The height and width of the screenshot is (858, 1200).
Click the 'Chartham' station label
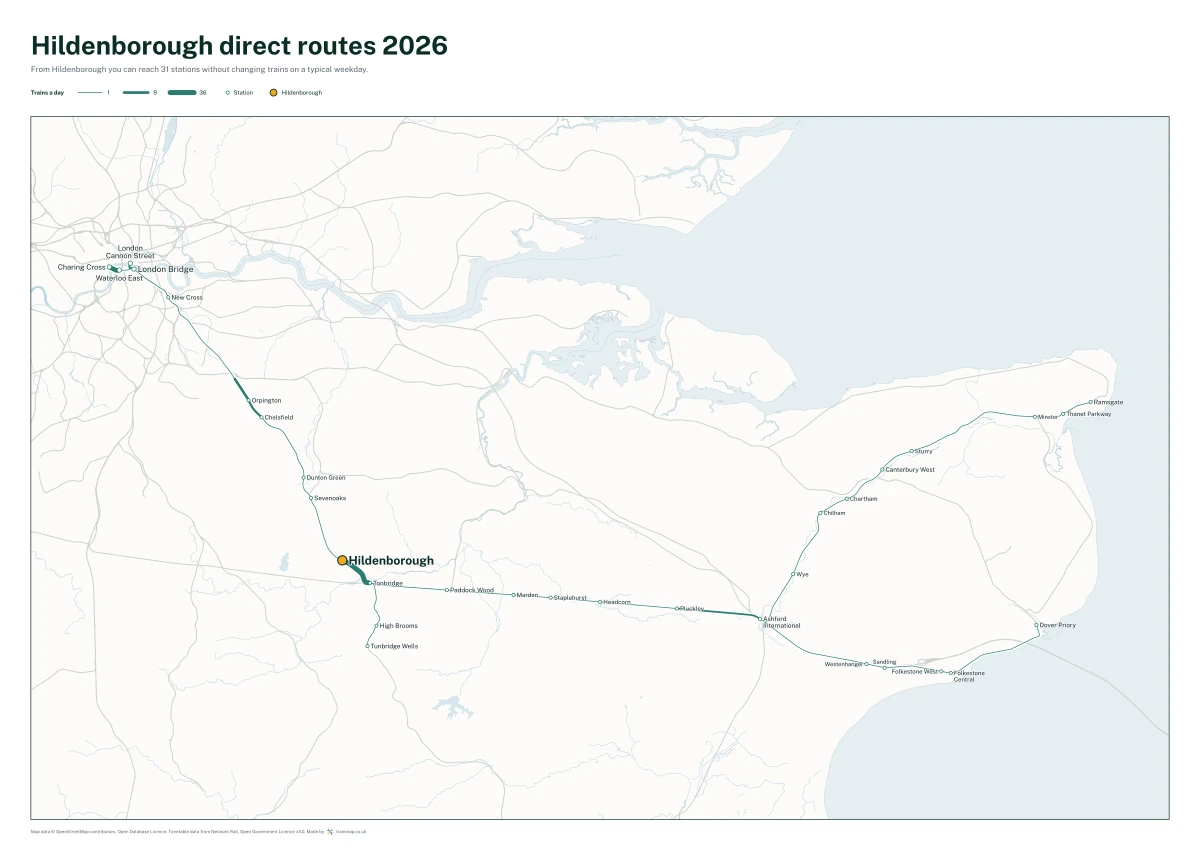click(x=864, y=499)
